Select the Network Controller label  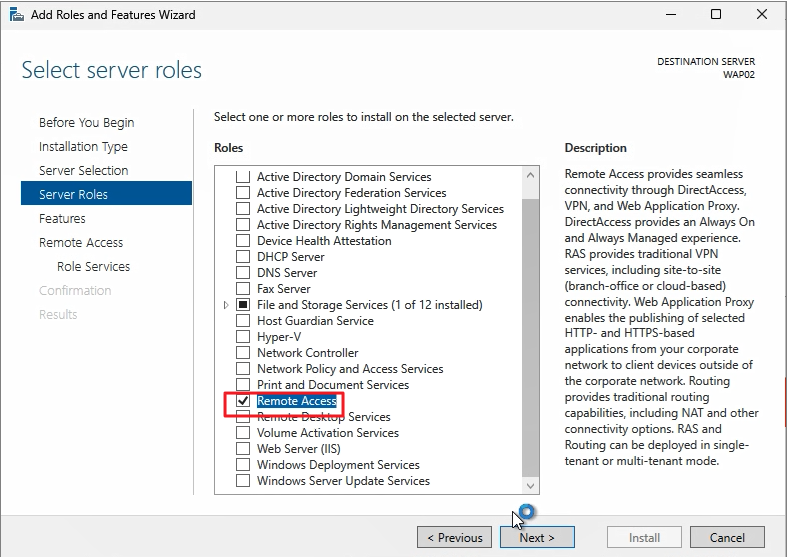click(308, 353)
